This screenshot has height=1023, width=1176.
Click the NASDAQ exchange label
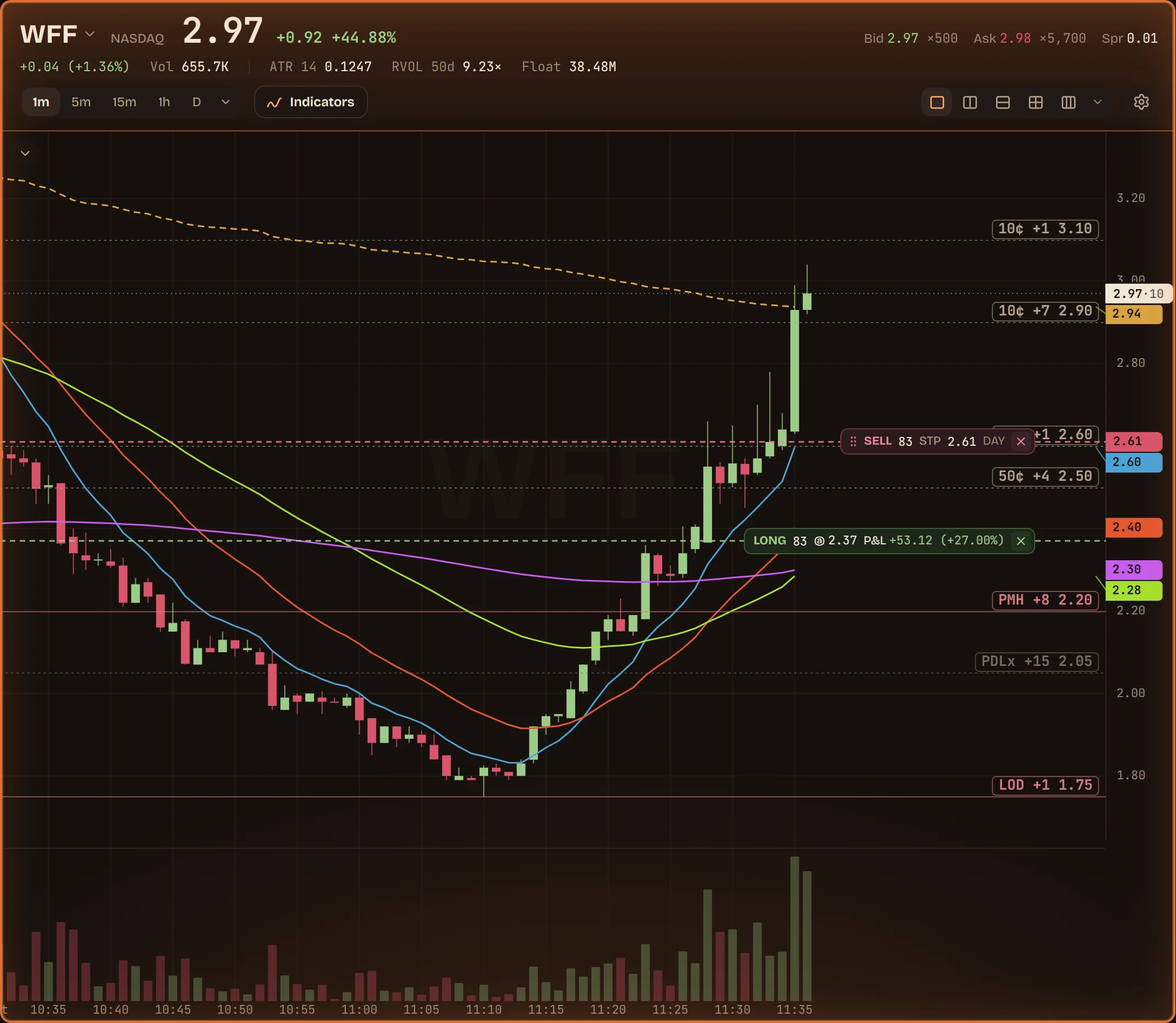137,38
